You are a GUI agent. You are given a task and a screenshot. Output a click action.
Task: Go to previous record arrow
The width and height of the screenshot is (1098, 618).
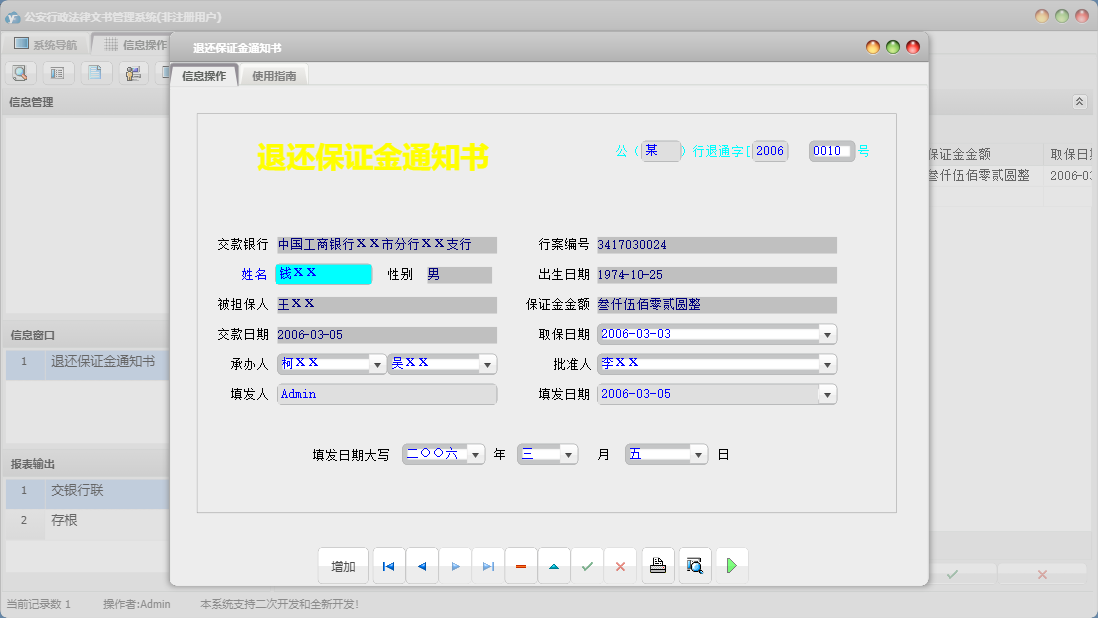[421, 566]
